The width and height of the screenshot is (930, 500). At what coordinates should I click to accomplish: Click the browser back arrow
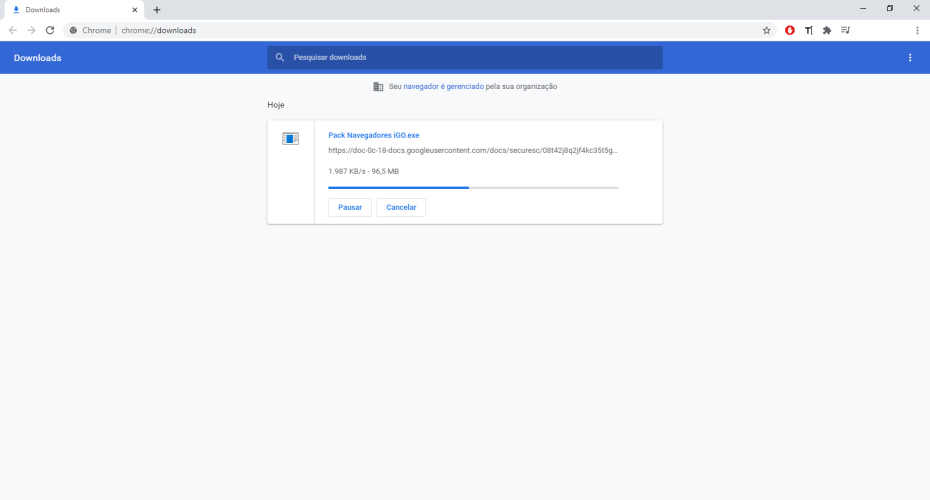(13, 30)
